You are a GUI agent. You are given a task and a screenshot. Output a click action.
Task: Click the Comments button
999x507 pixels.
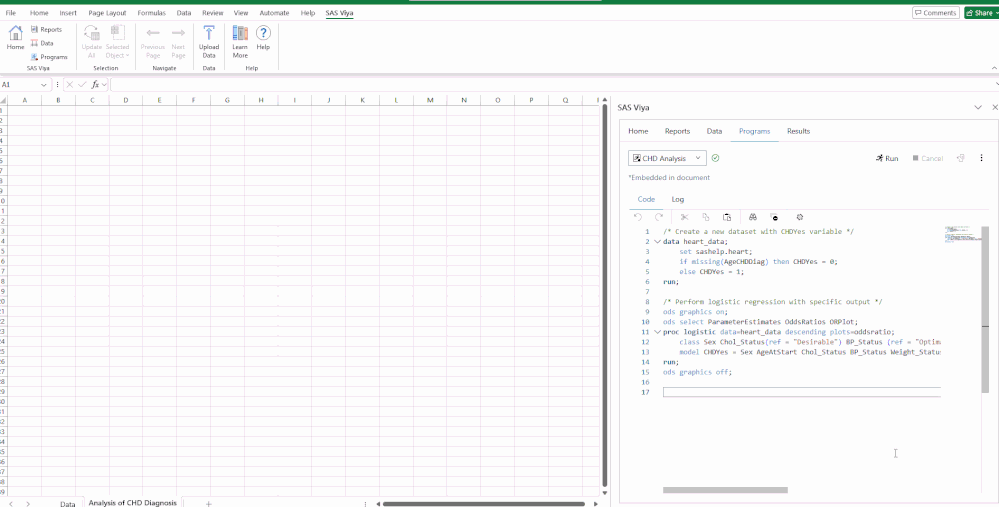(x=935, y=13)
